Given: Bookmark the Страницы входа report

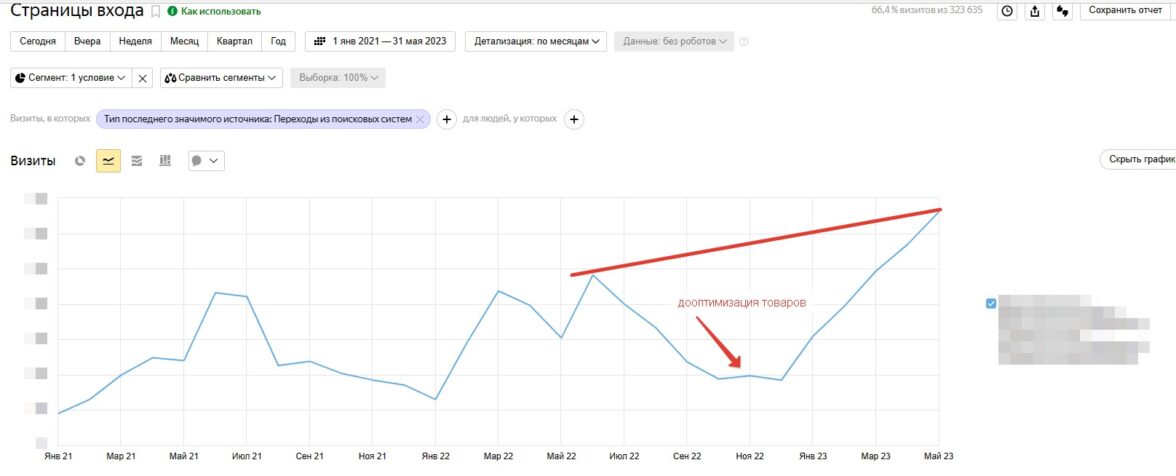Looking at the screenshot, I should [x=155, y=12].
